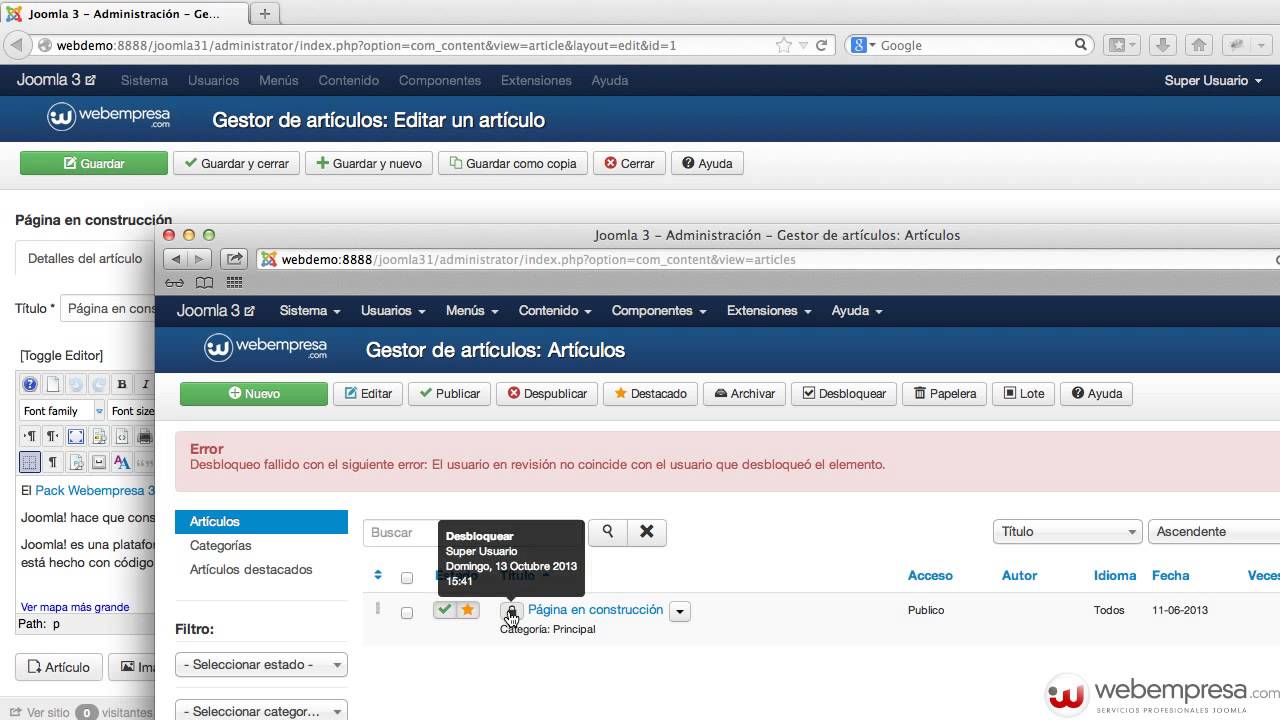Tick the select-all checkbox in table header
The height and width of the screenshot is (720, 1280).
click(x=407, y=577)
